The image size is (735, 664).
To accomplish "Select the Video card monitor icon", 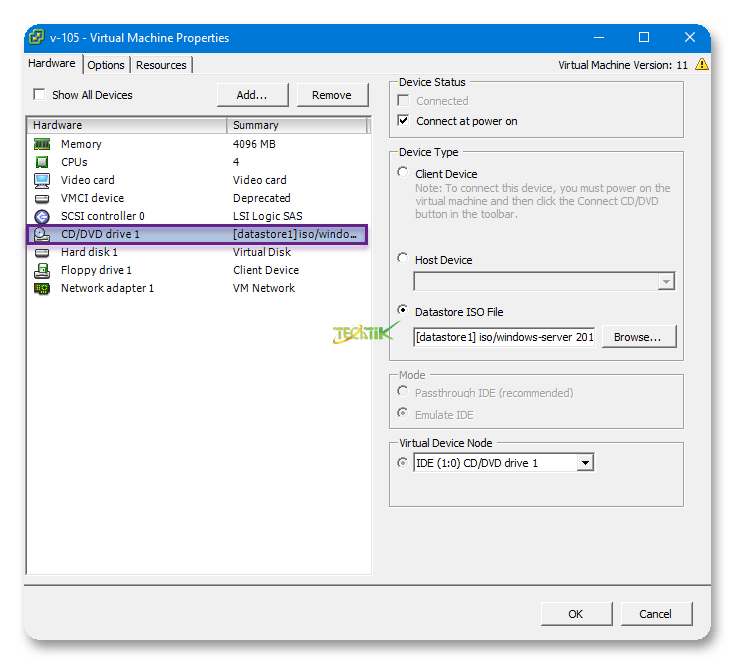I will click(42, 180).
